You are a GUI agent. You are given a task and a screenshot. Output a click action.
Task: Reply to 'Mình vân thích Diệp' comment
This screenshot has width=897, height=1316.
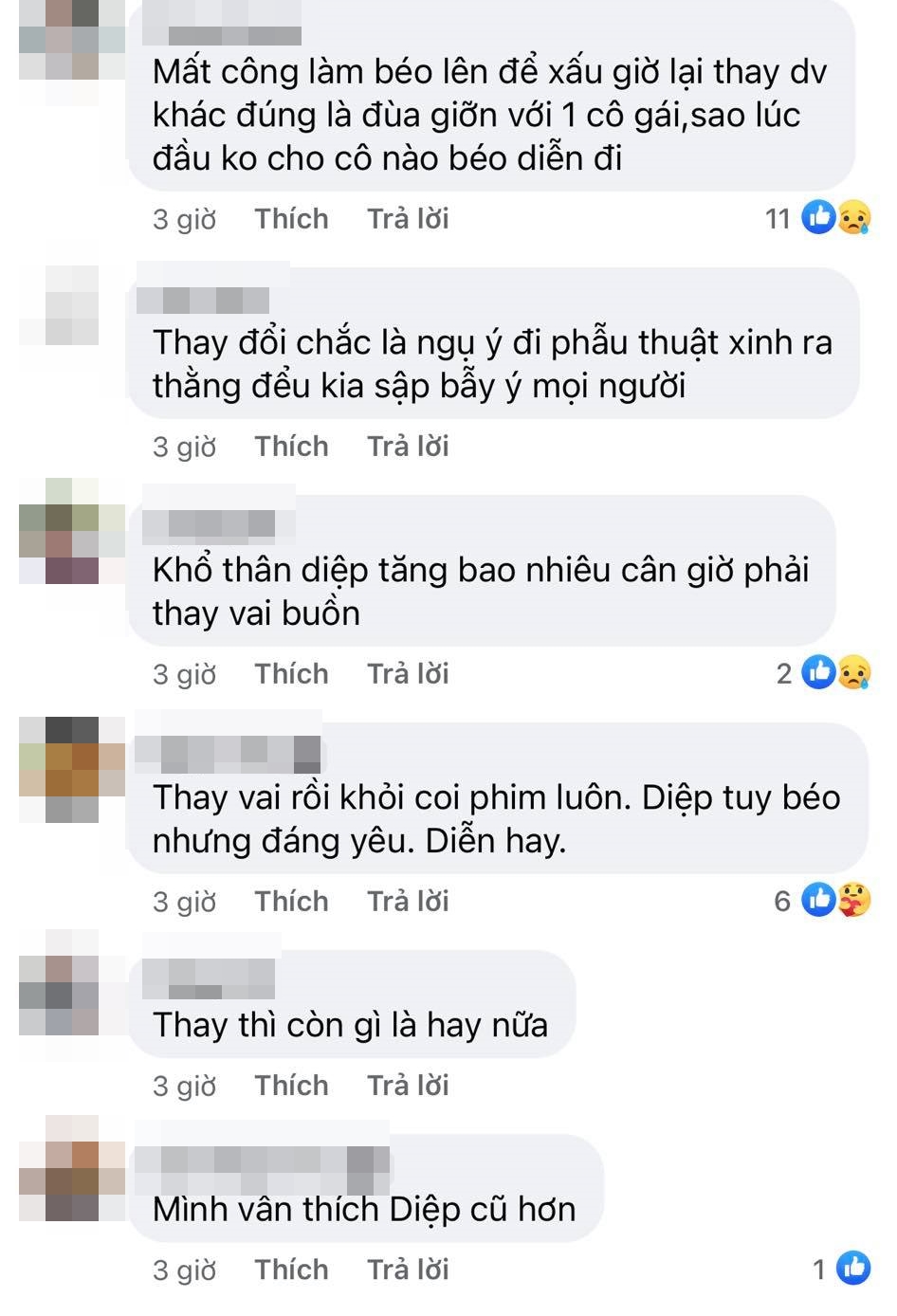[408, 1270]
